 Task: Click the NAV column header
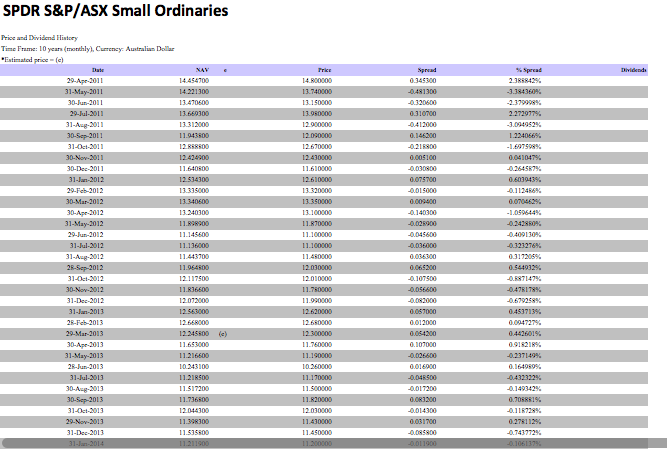(x=202, y=70)
